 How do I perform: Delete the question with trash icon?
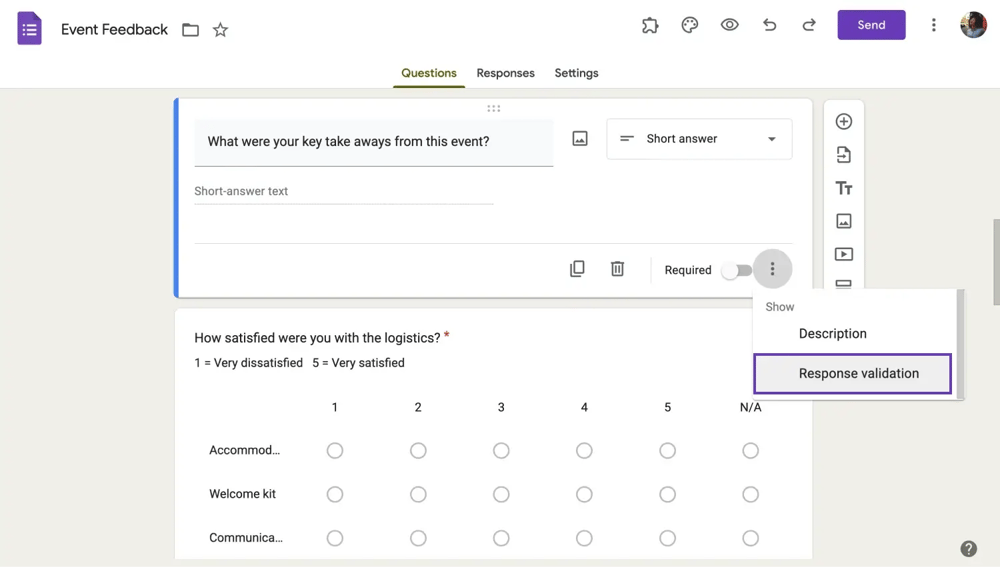pos(617,269)
